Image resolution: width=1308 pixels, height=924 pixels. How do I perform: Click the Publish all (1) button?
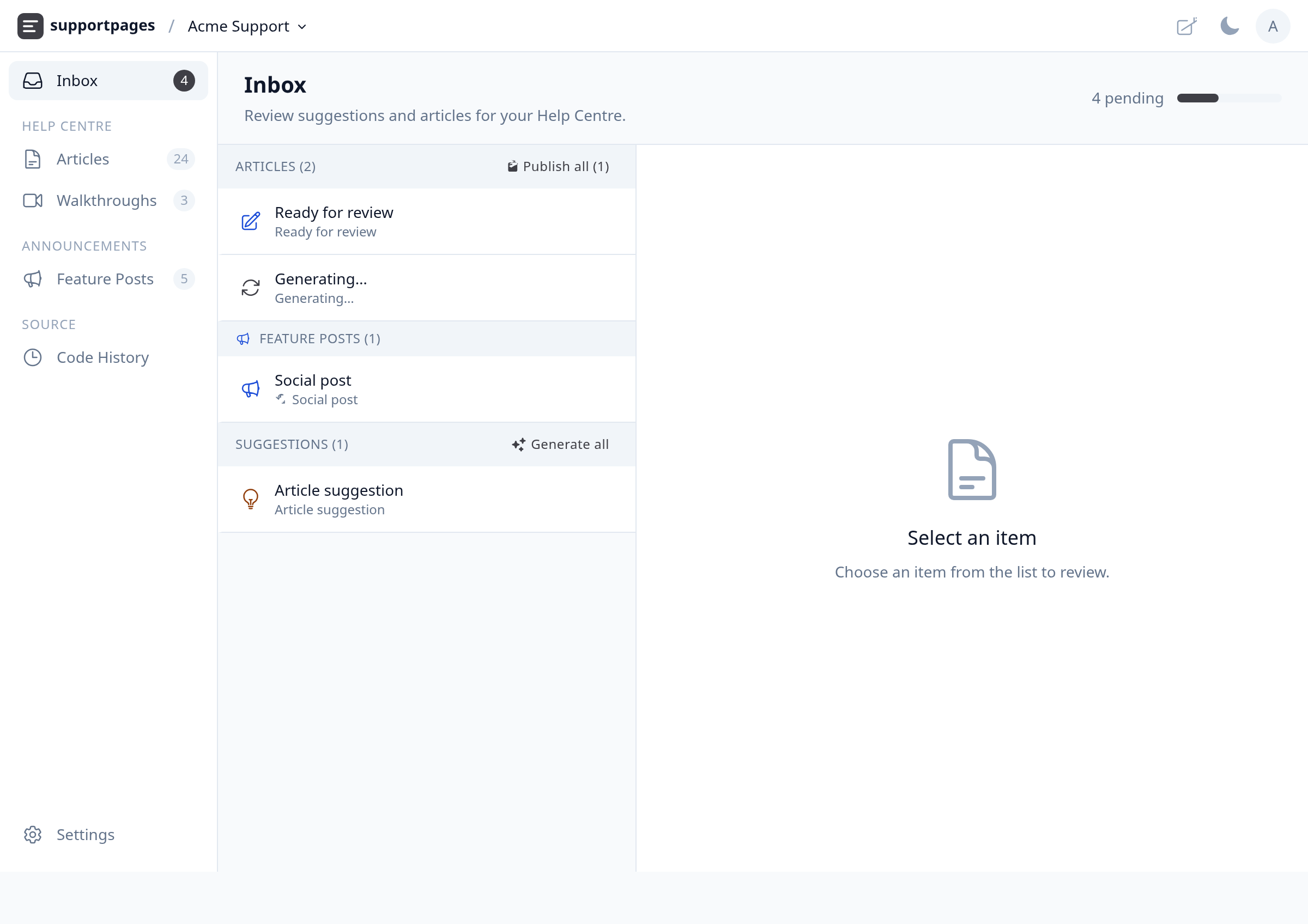(x=558, y=166)
